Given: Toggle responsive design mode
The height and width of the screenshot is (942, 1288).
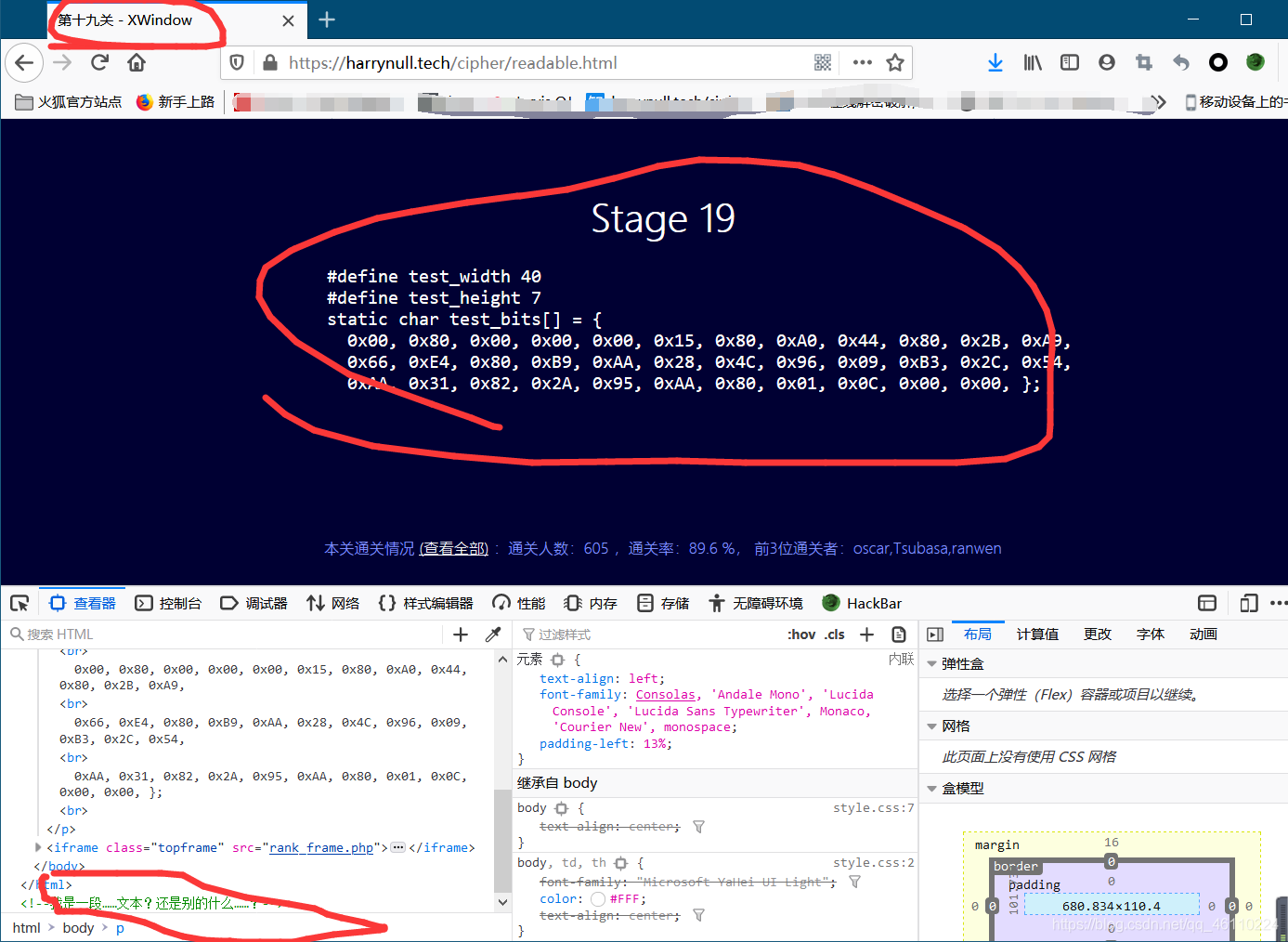Looking at the screenshot, I should [x=1249, y=604].
